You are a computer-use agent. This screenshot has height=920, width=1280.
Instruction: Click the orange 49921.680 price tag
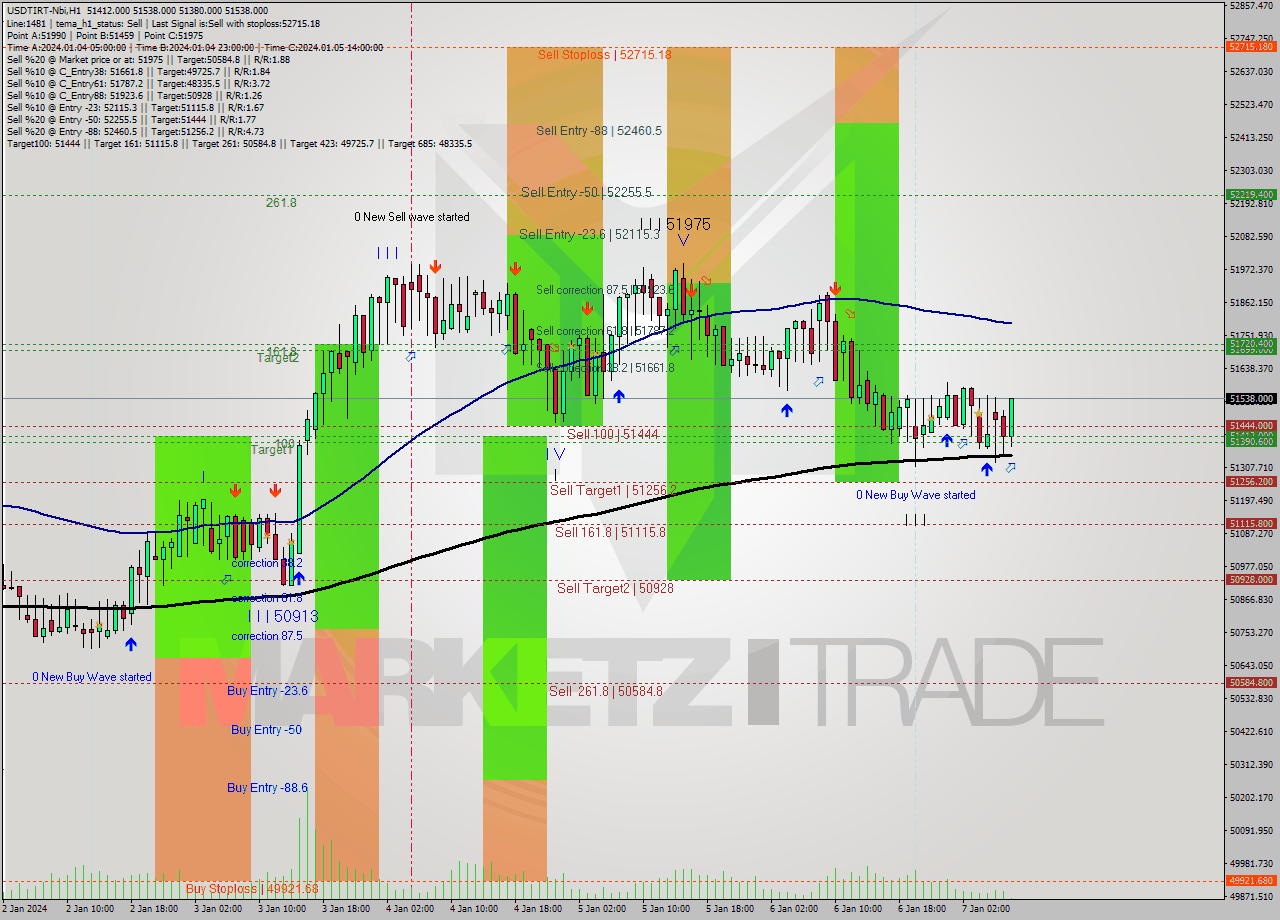(1251, 881)
